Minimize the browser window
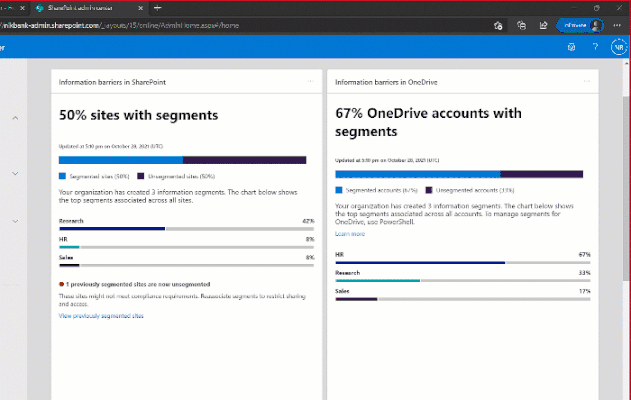This screenshot has width=631, height=400. 574,8
